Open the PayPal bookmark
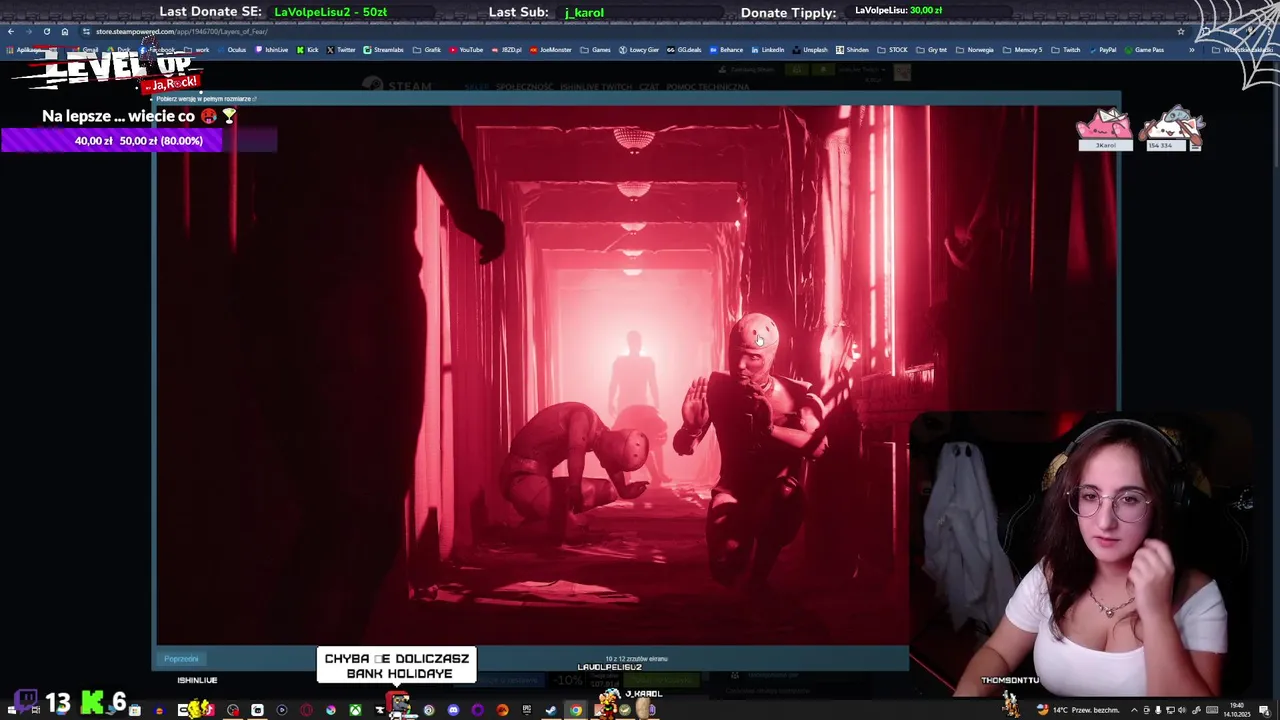The image size is (1280, 720). (x=1102, y=50)
